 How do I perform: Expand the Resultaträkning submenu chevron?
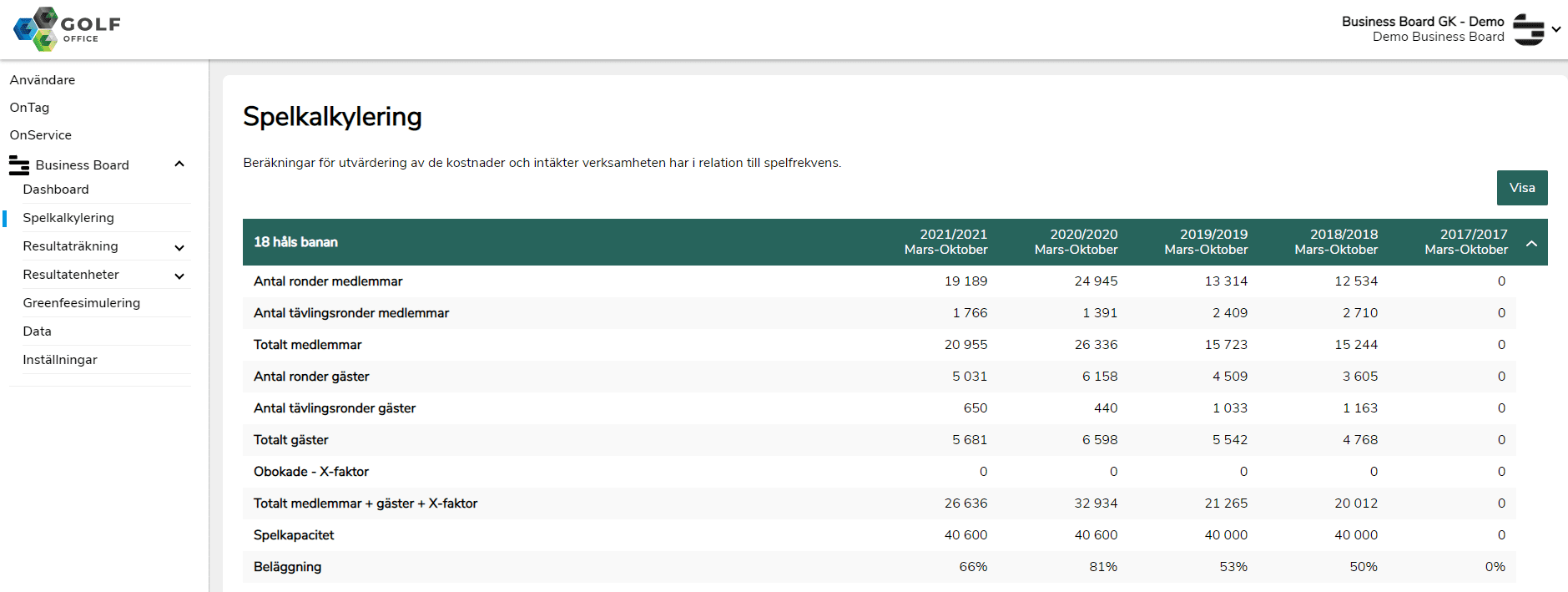pyautogui.click(x=179, y=247)
